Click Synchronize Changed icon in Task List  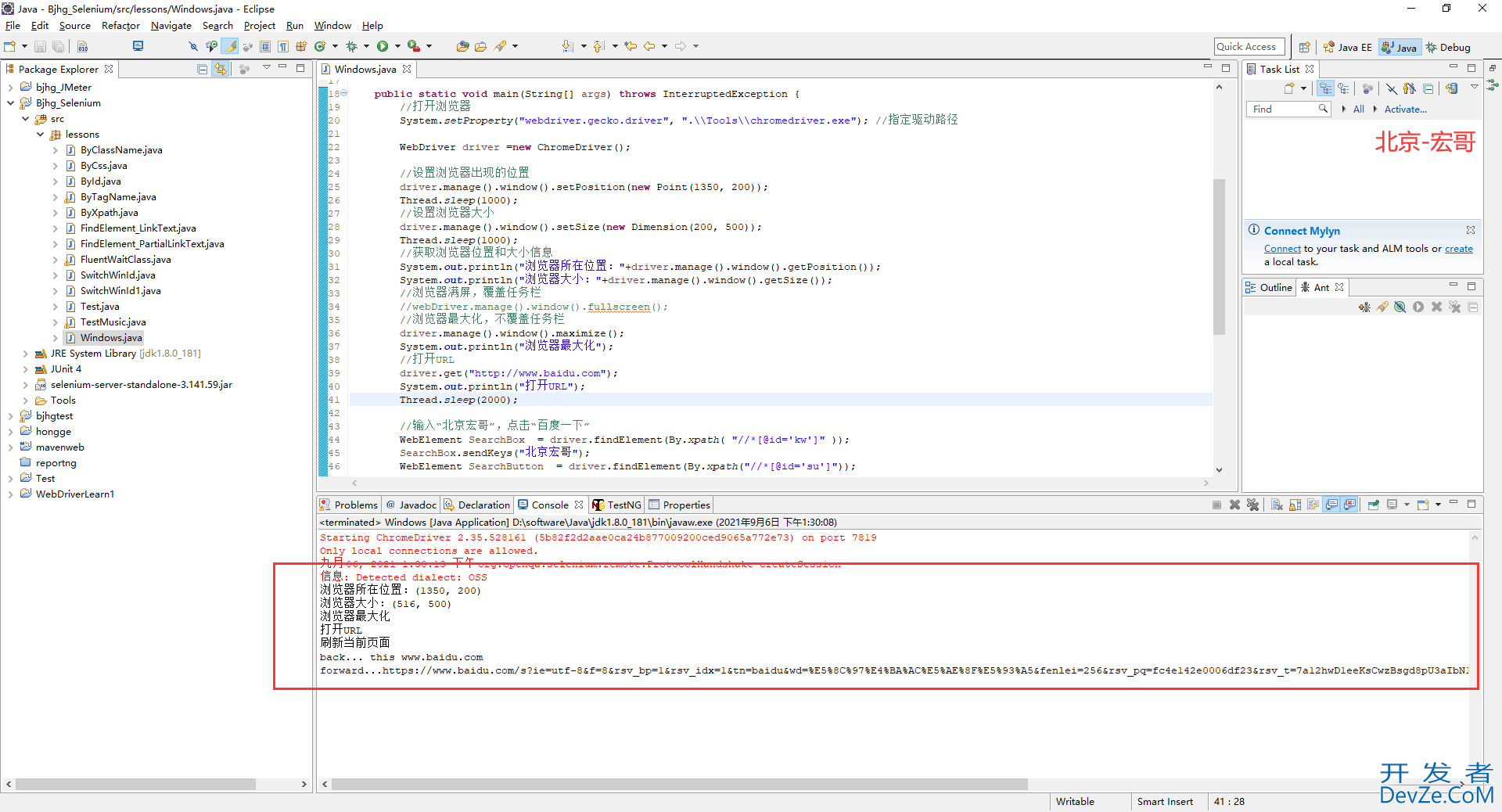pyautogui.click(x=1452, y=88)
